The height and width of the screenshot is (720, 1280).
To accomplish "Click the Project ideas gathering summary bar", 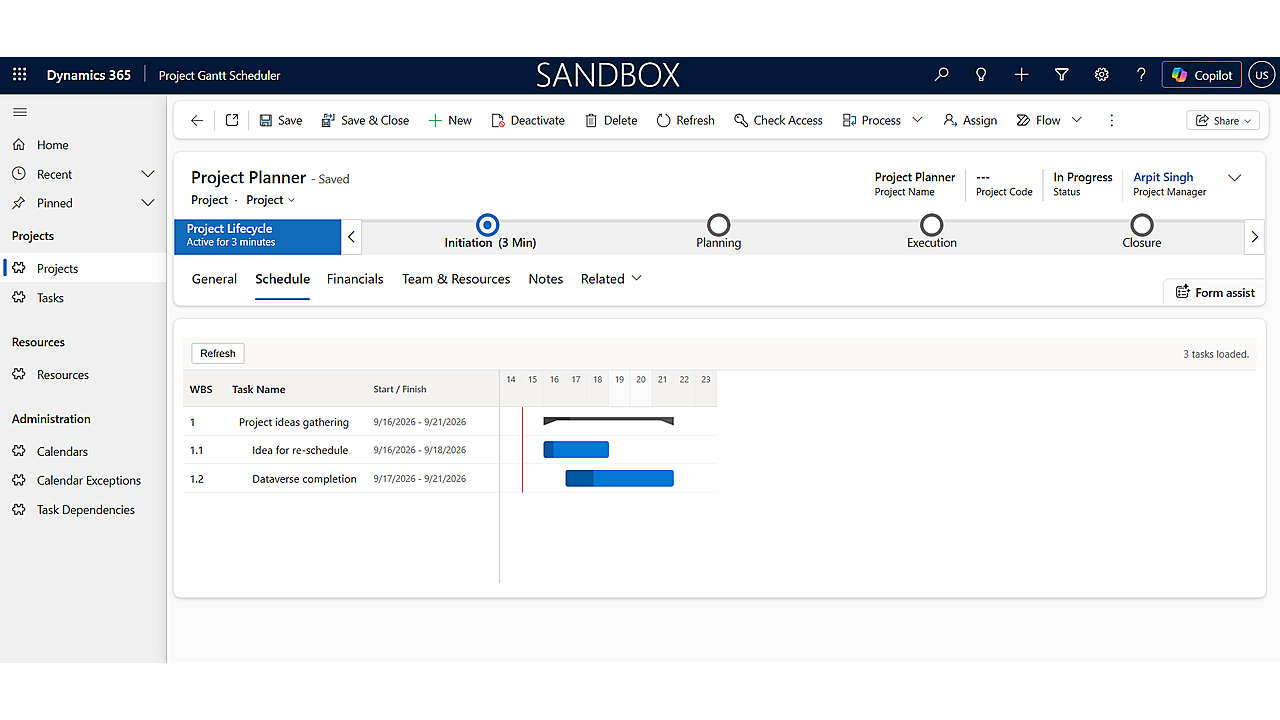I will point(608,421).
